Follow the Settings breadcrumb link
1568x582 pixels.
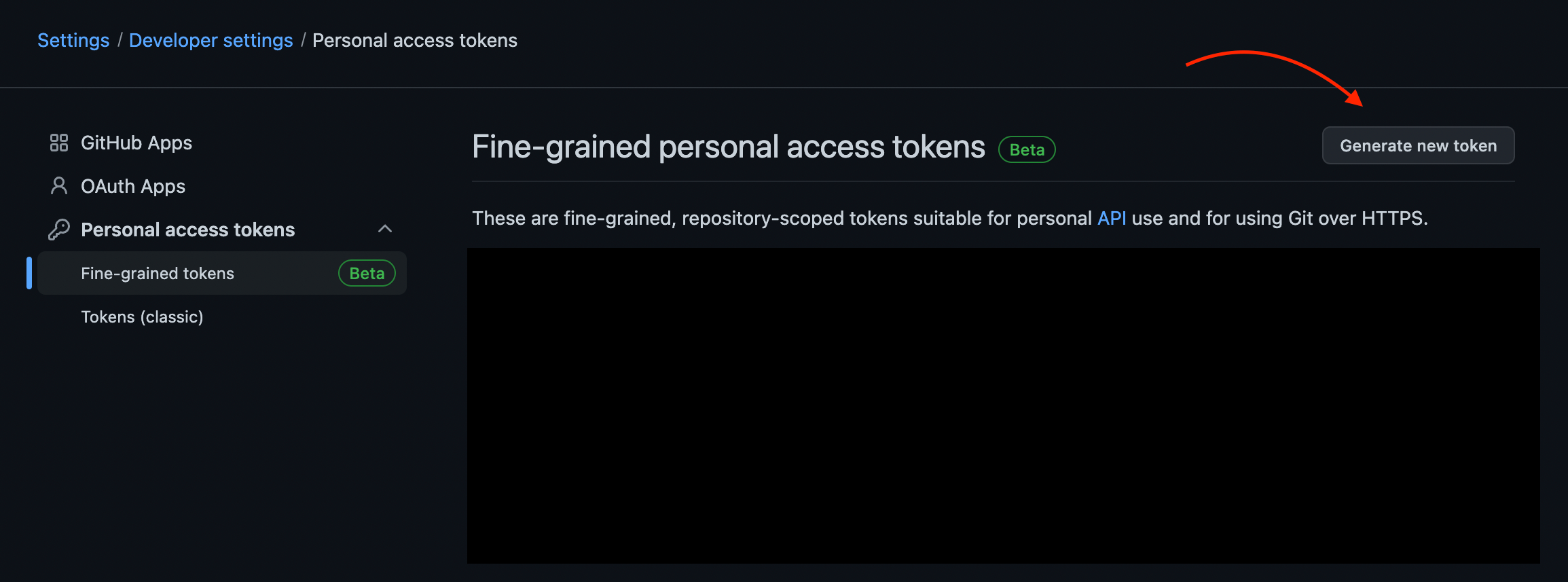(73, 40)
